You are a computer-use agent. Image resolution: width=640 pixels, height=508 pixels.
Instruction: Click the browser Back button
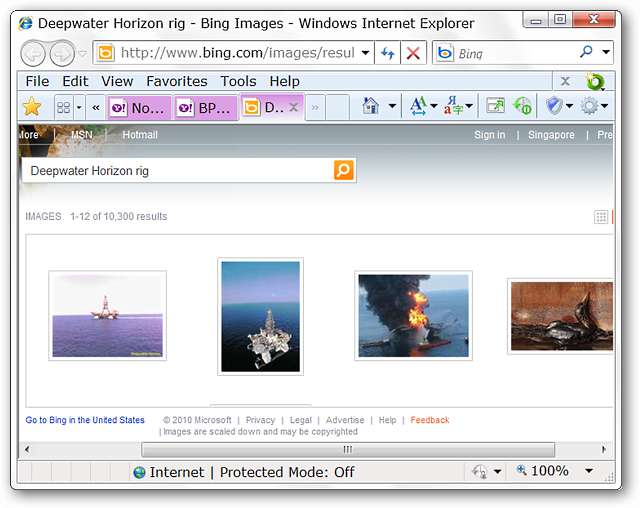click(x=33, y=53)
